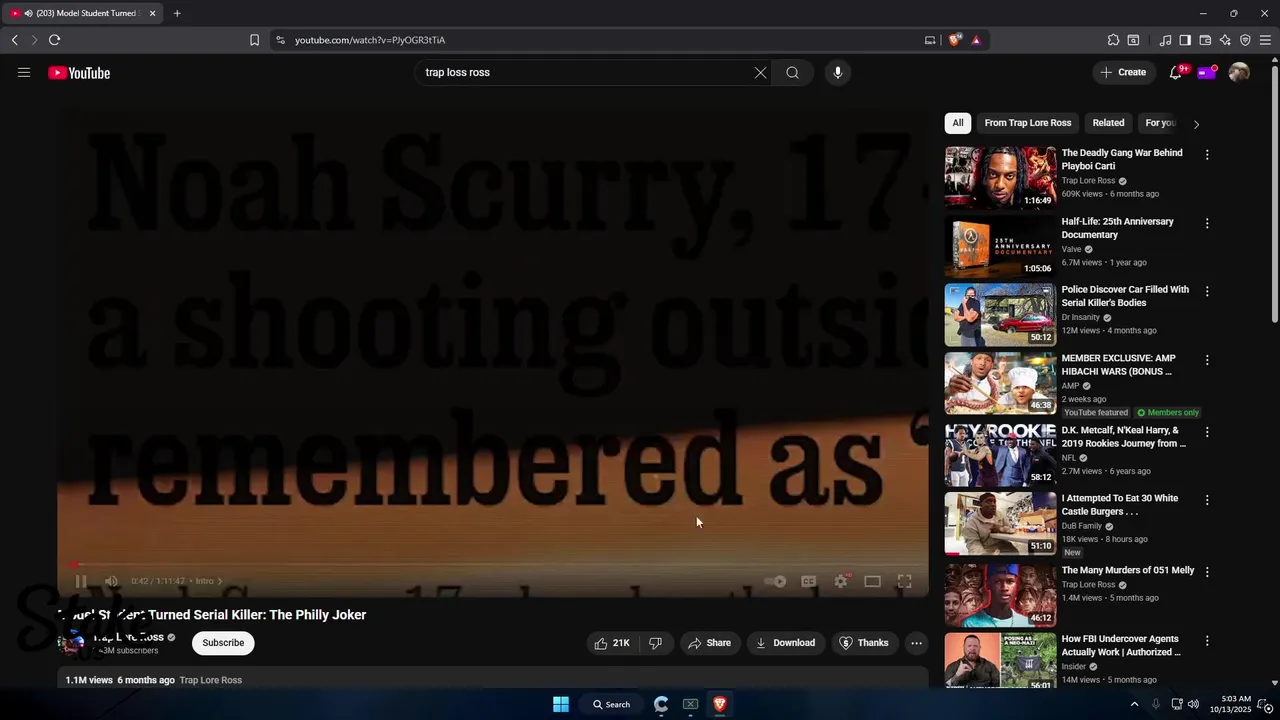Image resolution: width=1280 pixels, height=720 pixels.
Task: Bookmark this page
Action: 254,40
